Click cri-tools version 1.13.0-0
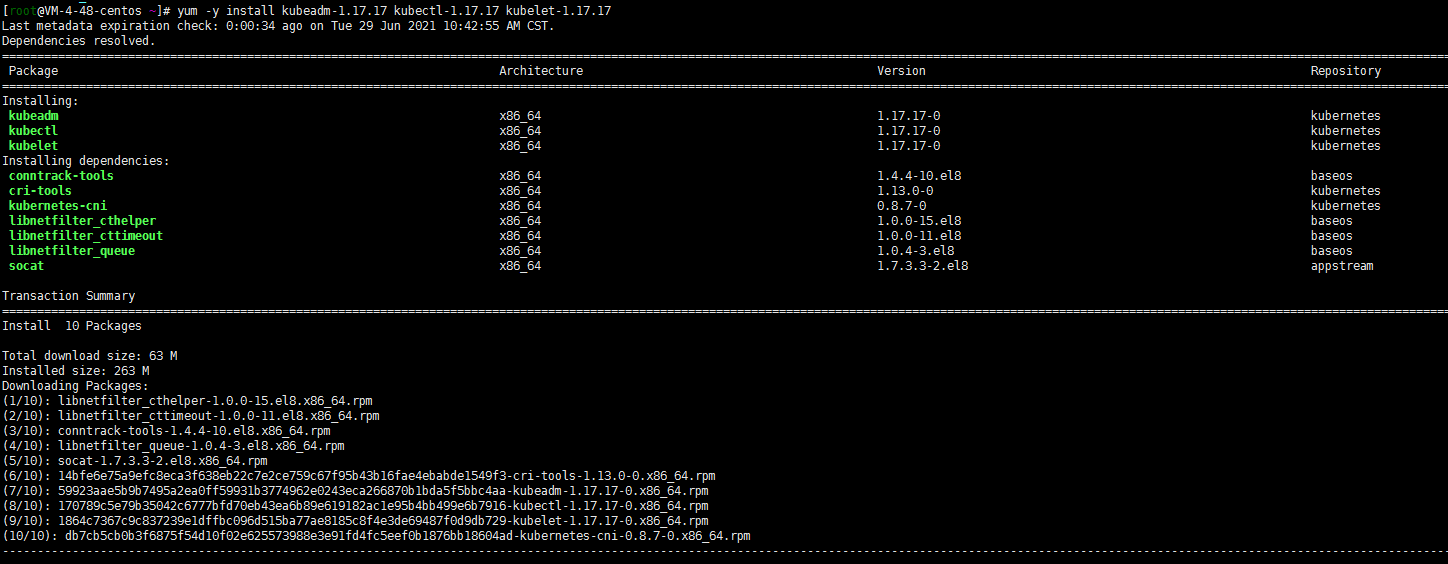The height and width of the screenshot is (564, 1448). click(x=905, y=191)
